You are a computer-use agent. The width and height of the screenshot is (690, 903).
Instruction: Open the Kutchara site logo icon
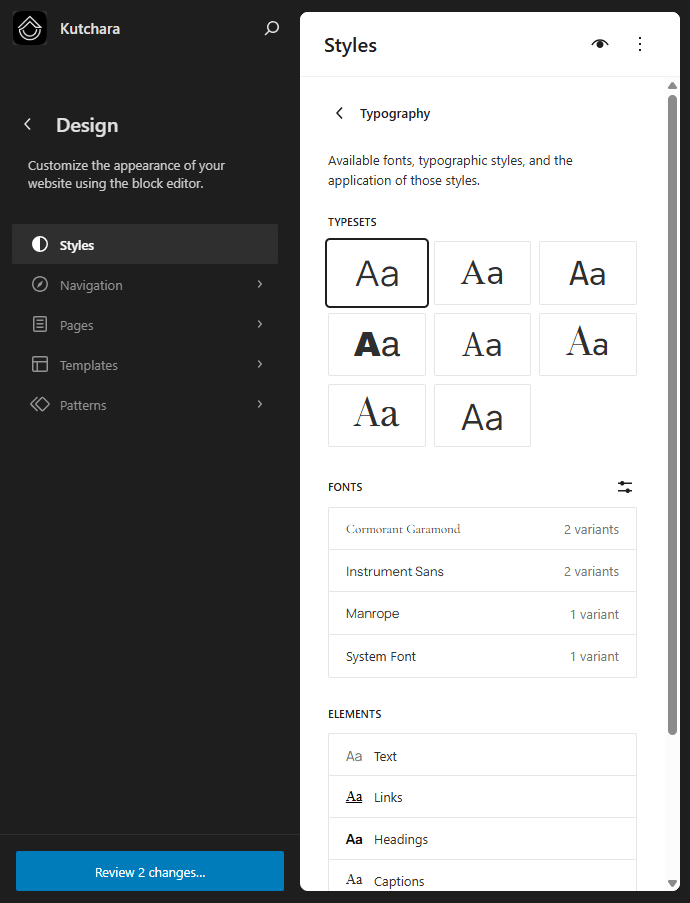pos(29,28)
